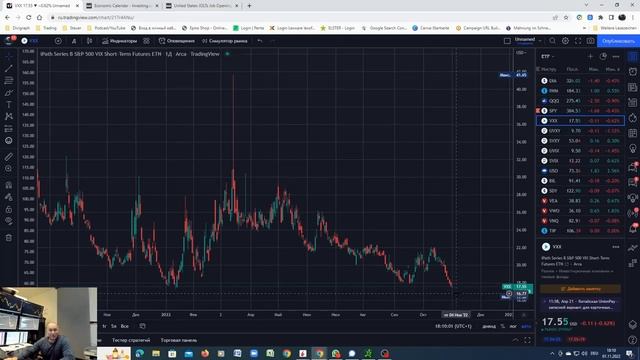
Task: Click the trash remove drawings icon
Action: [x=9, y=238]
